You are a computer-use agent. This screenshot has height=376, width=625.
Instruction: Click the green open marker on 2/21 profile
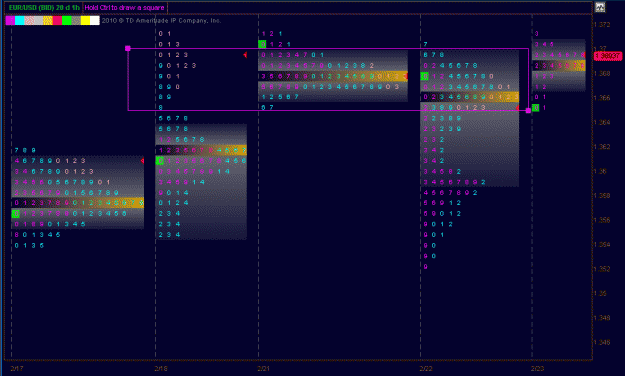pos(262,44)
